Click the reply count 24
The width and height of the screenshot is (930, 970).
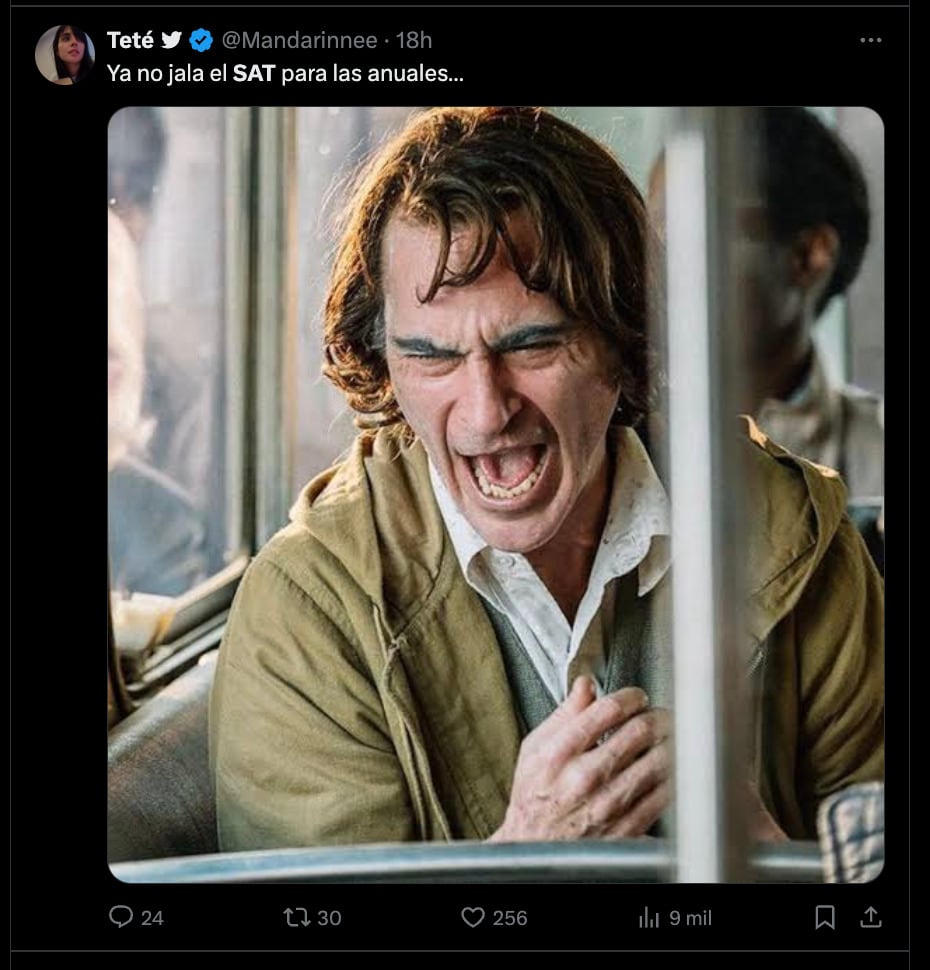tap(152, 918)
